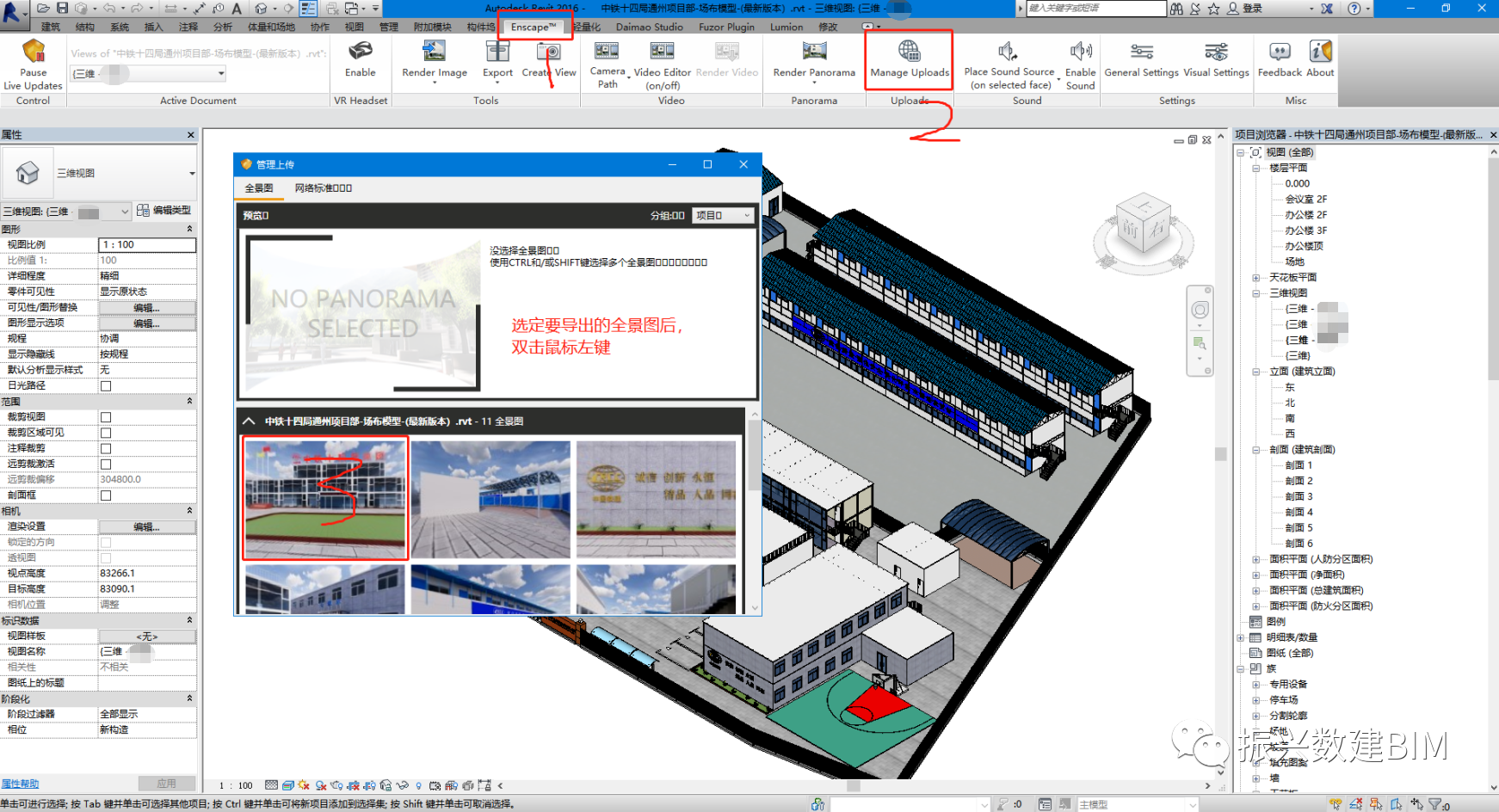1499x812 pixels.
Task: Toggle the 远剪裁激活 checkbox
Action: (106, 464)
